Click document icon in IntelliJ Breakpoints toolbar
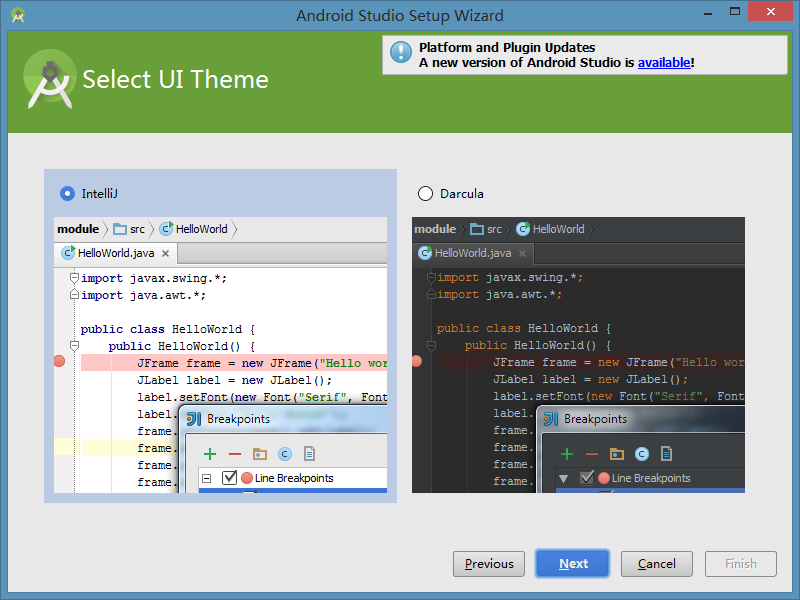Screen dimensions: 800x600 coord(309,454)
